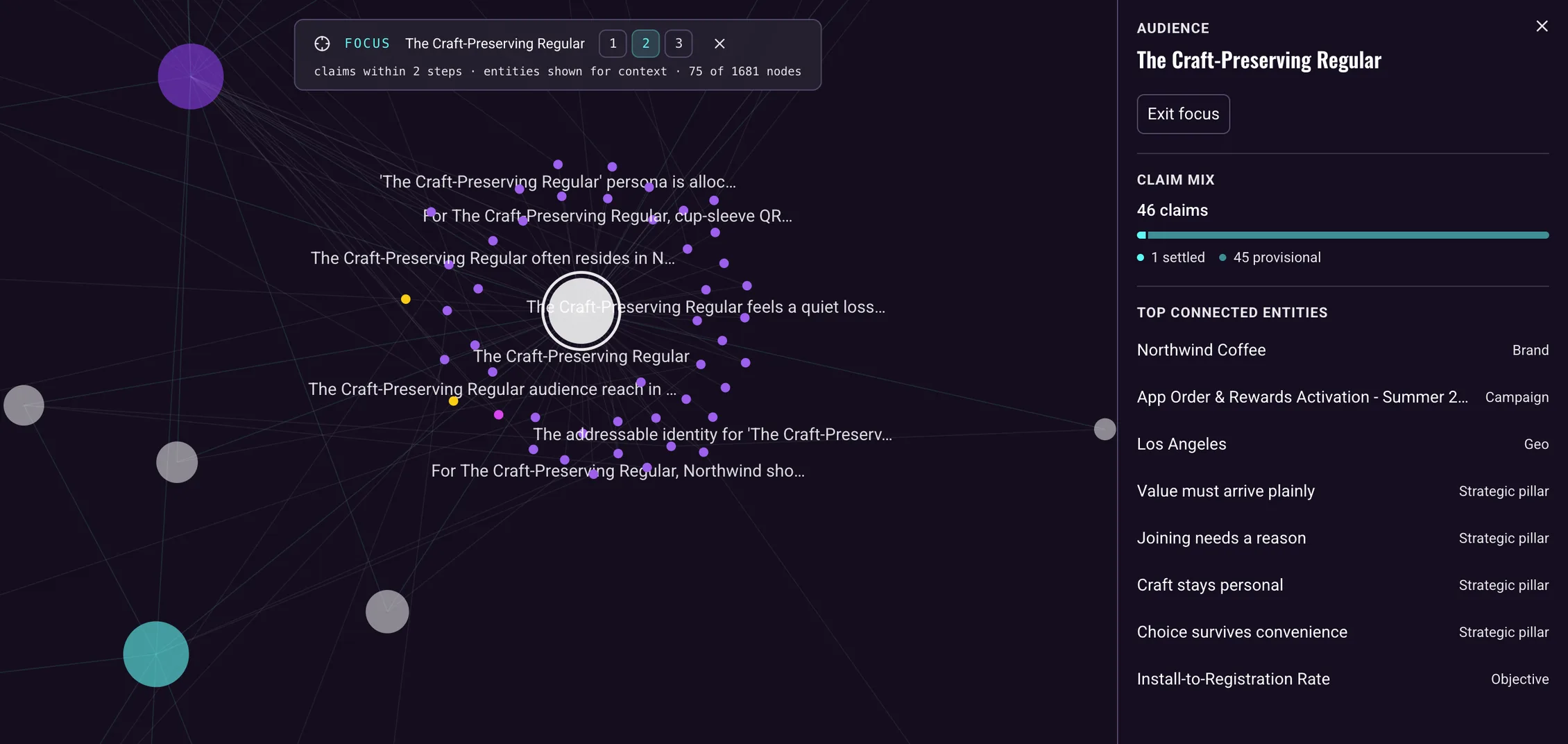This screenshot has width=1568, height=744.
Task: Select the central white focused node
Action: 581,310
